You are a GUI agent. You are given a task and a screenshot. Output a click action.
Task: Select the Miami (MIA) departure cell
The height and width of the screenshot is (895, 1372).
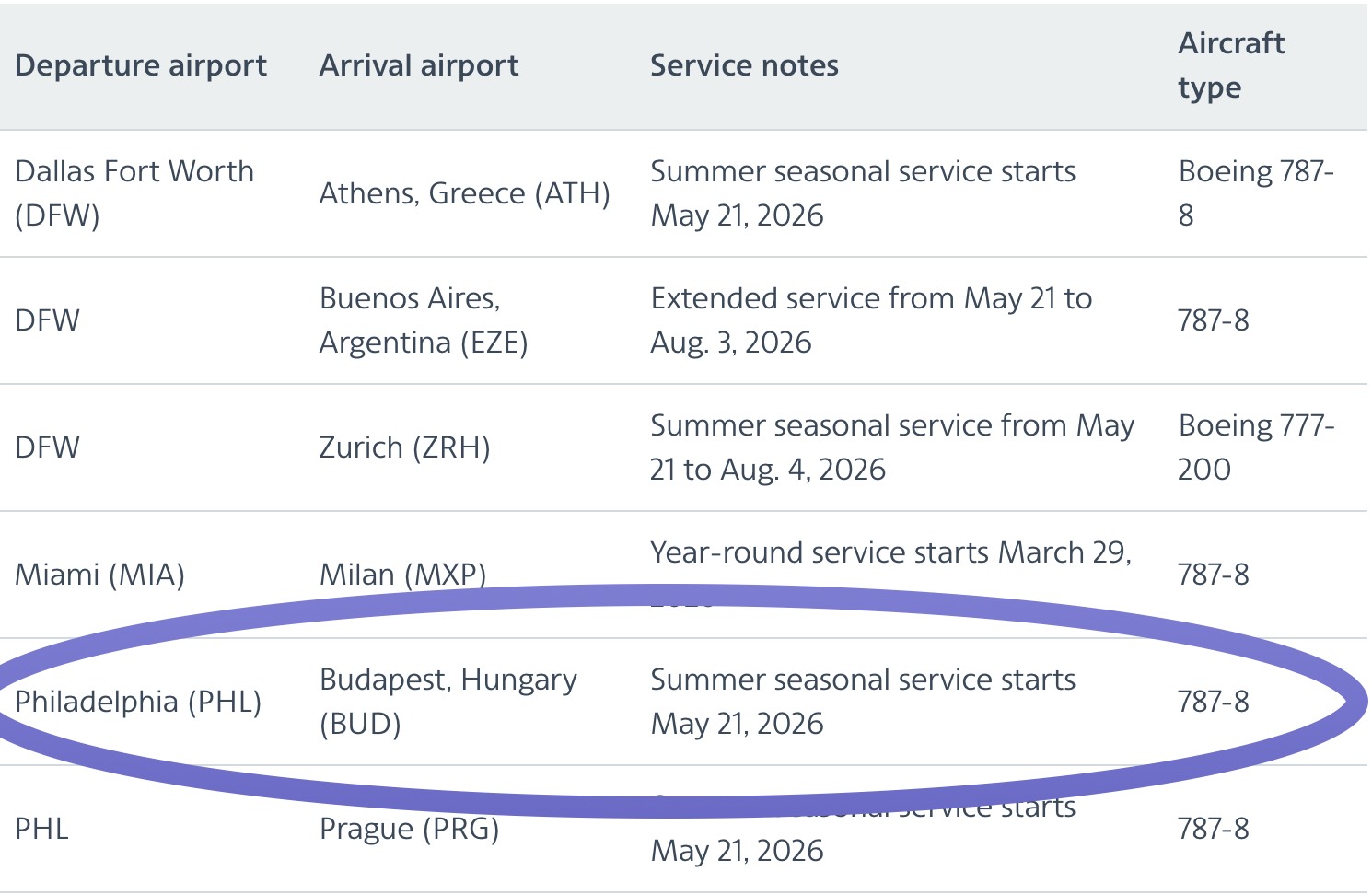coord(99,575)
